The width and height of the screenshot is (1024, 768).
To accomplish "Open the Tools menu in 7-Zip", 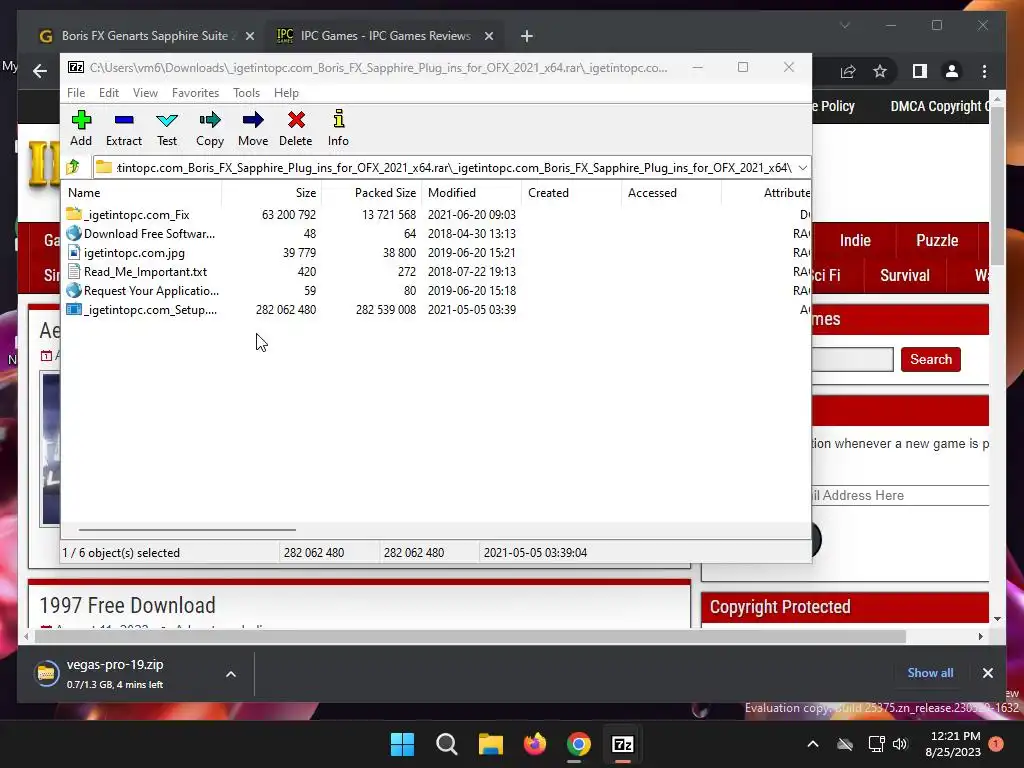I will tap(246, 93).
